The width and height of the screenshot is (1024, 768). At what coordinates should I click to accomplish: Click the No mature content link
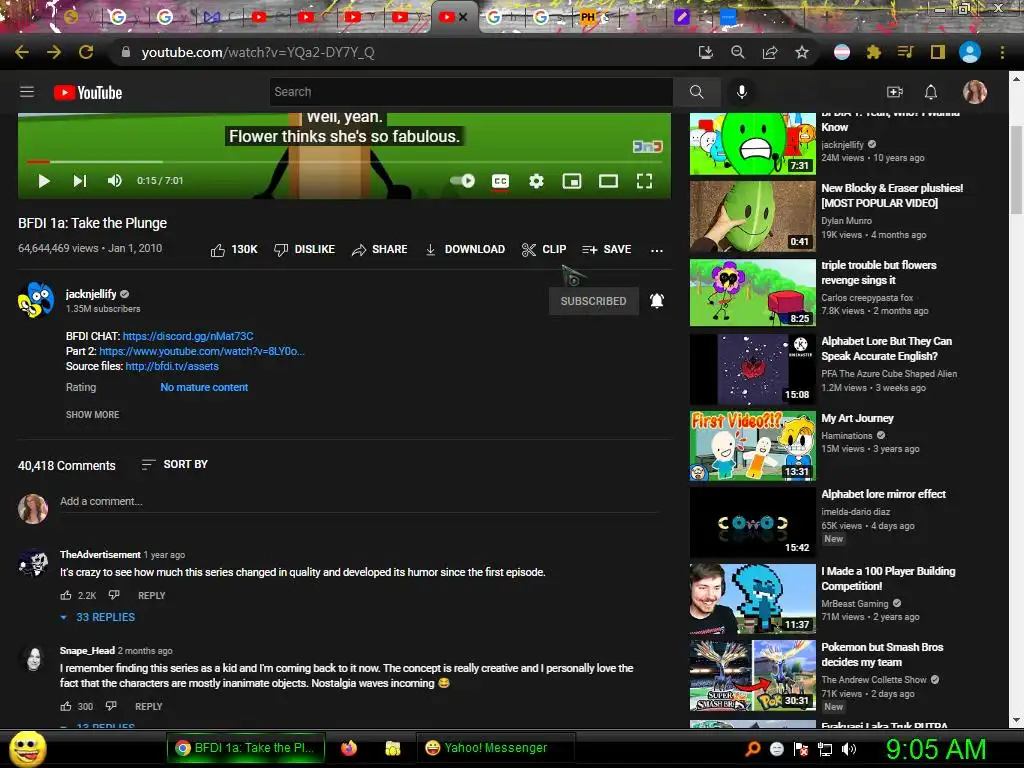pos(204,387)
